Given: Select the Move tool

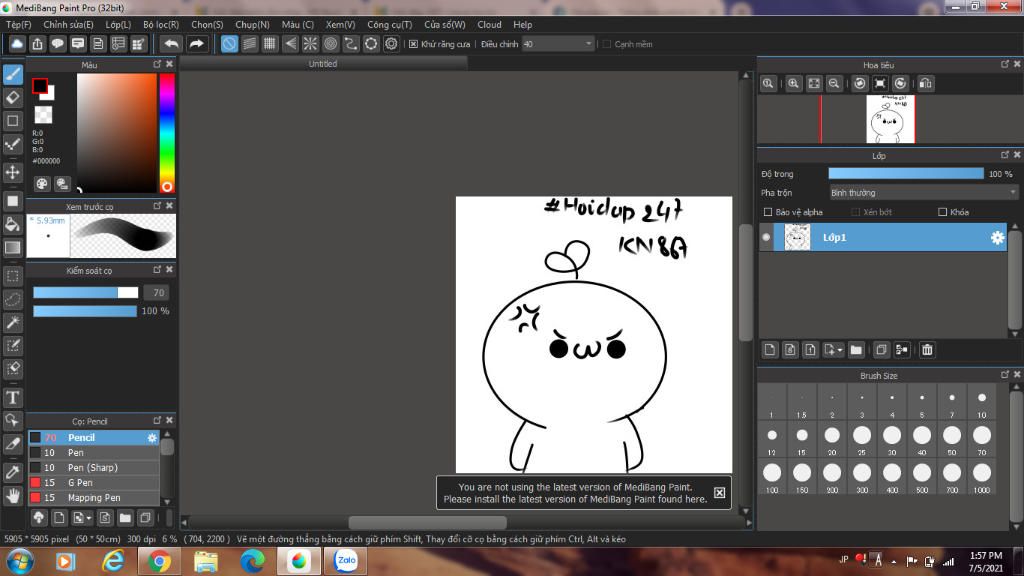Looking at the screenshot, I should pyautogui.click(x=13, y=172).
